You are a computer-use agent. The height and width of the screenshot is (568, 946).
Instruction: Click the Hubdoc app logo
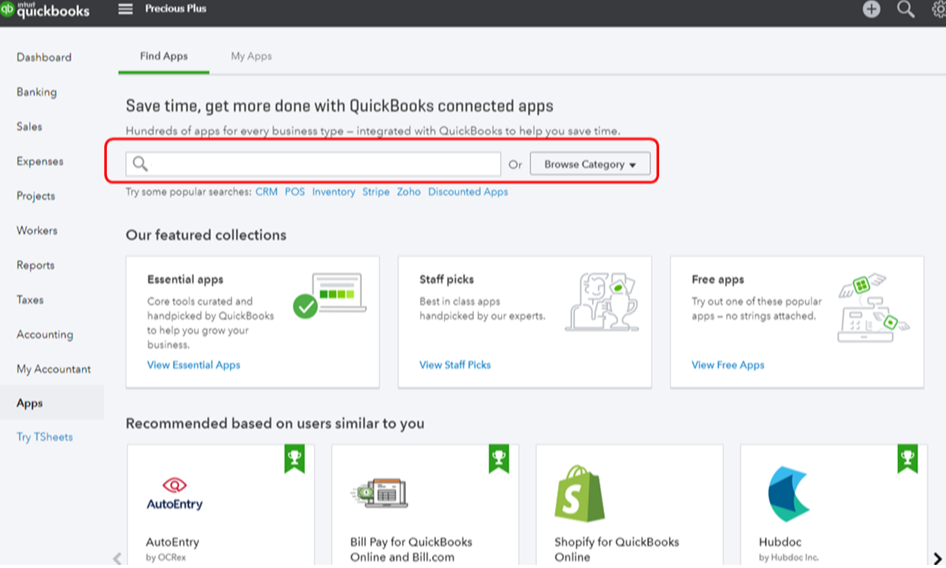[787, 494]
